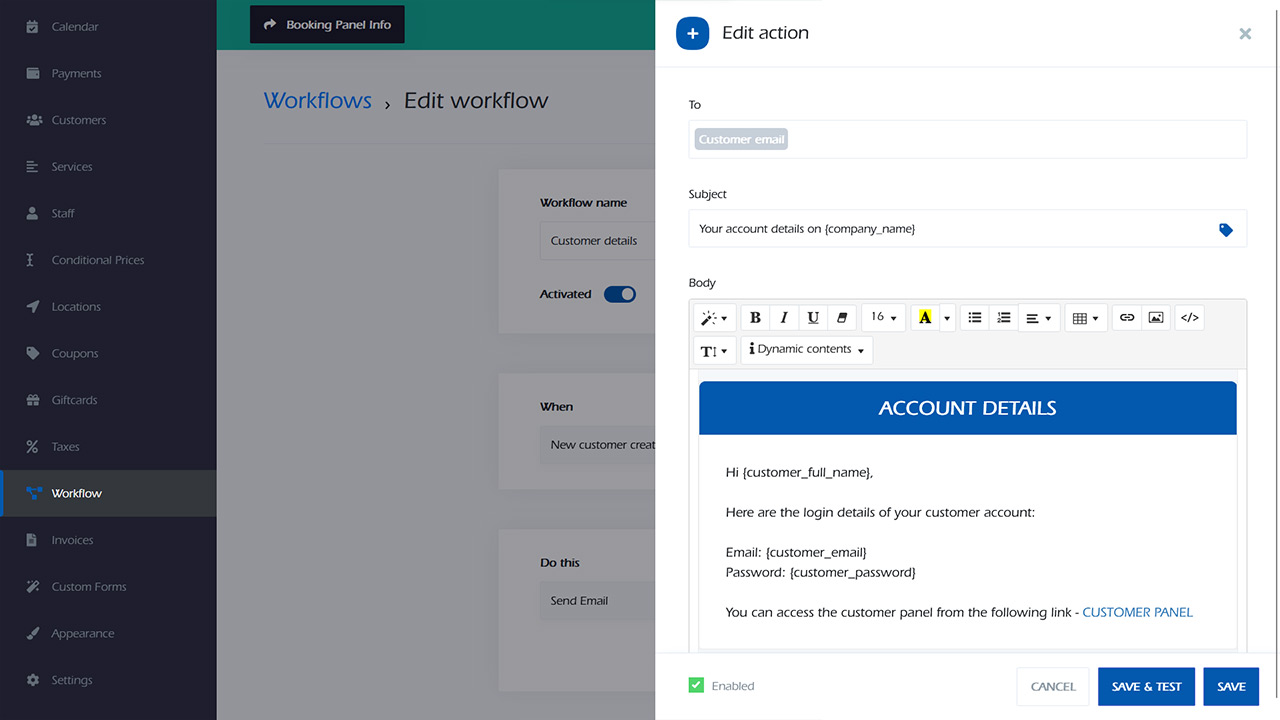1280x720 pixels.
Task: Open the font size 16 dropdown
Action: coord(884,318)
